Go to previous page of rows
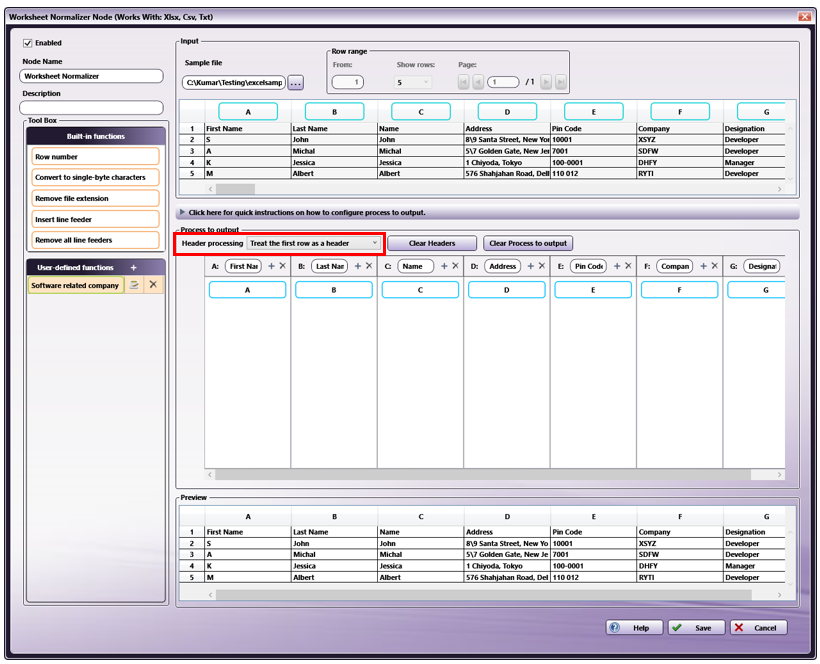Screen dimensions: 820x664 point(478,82)
